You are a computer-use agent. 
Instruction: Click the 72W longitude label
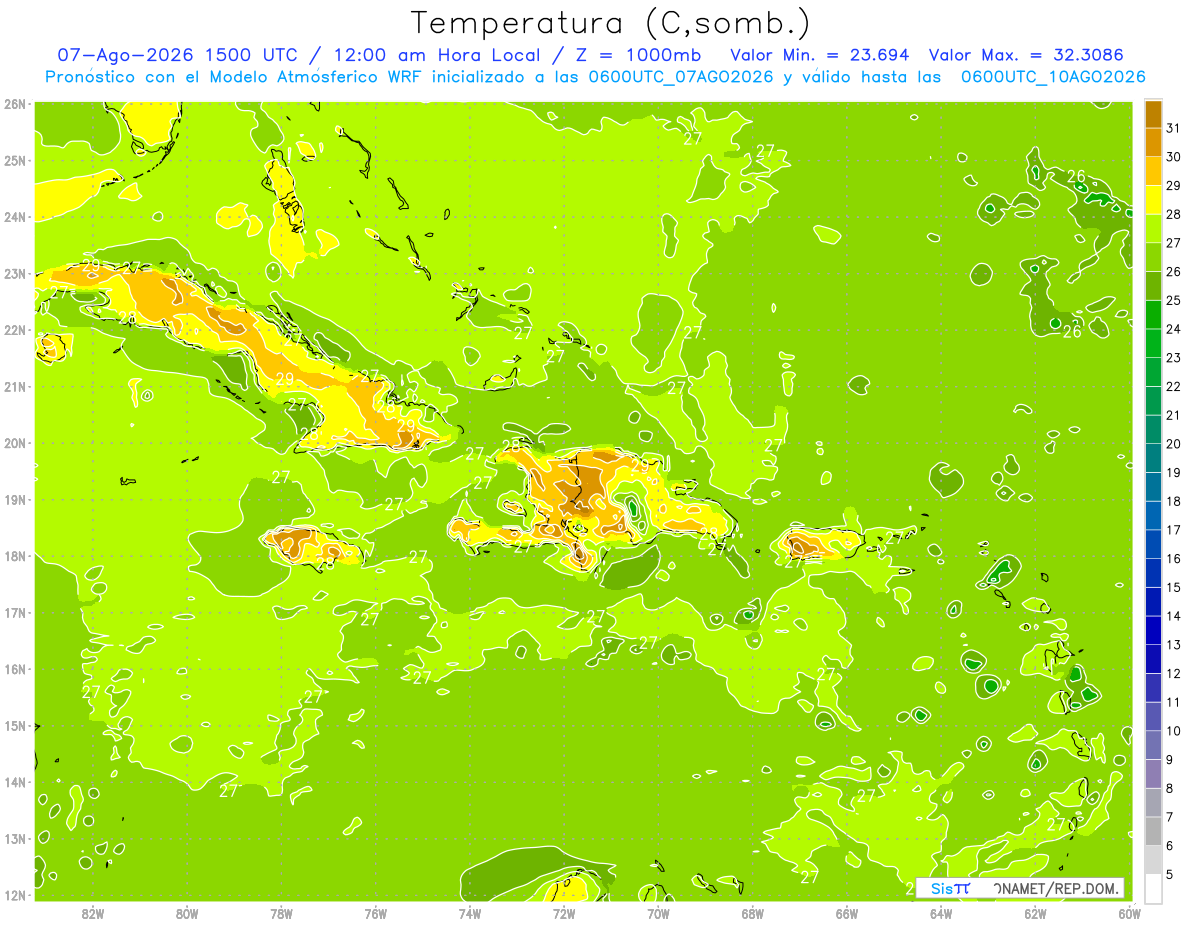(x=564, y=913)
